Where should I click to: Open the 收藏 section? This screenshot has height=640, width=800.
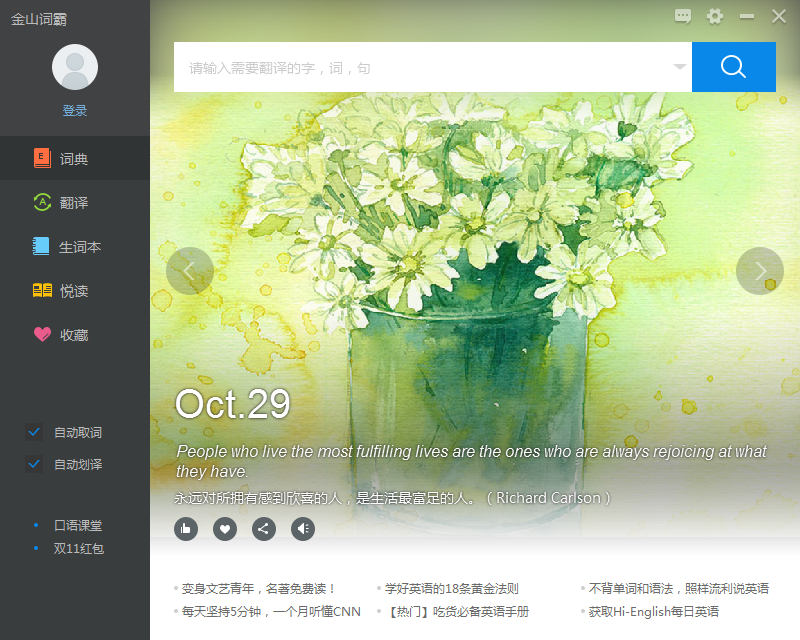click(x=74, y=335)
